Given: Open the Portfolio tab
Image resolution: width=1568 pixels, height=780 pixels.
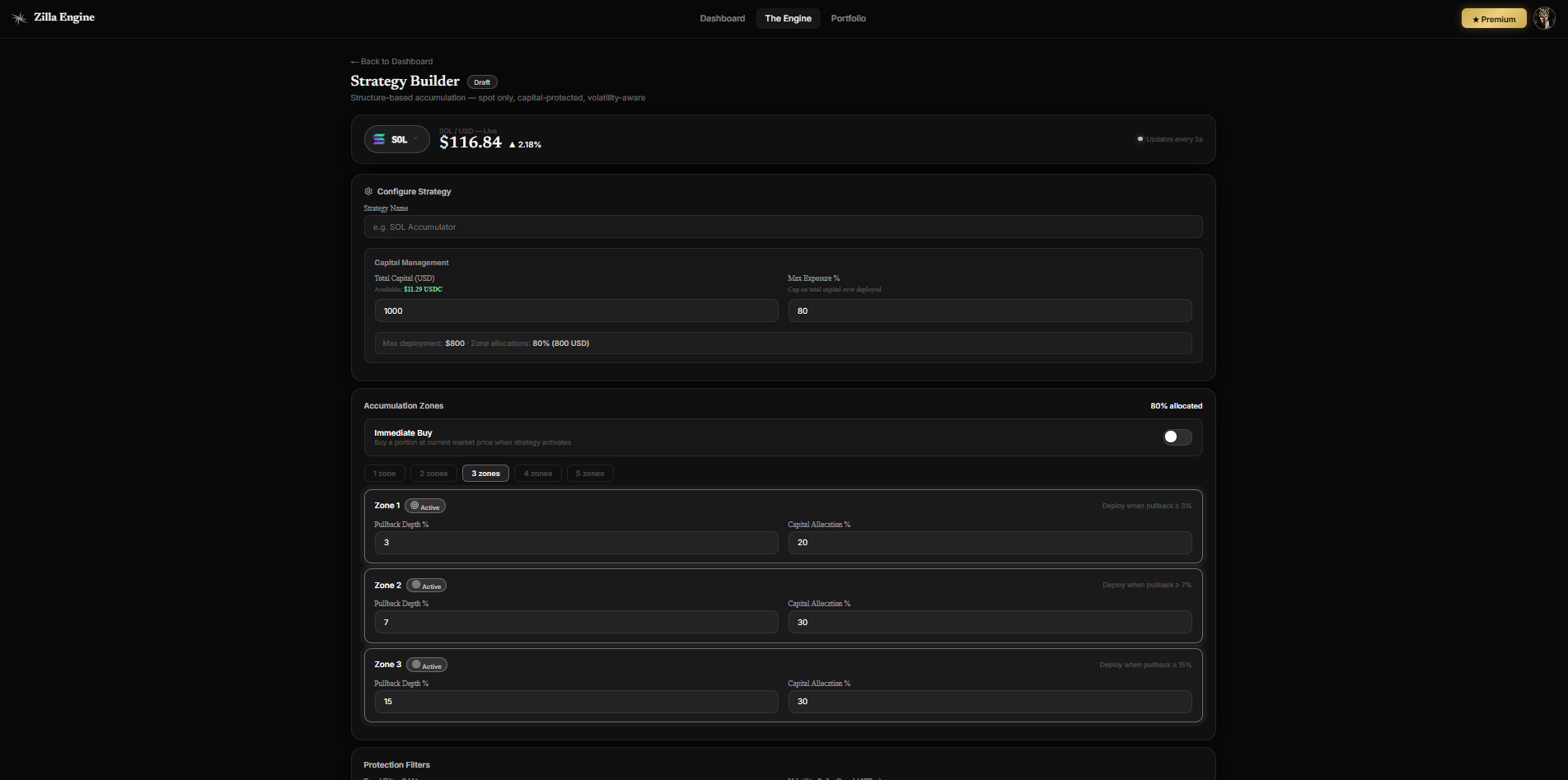Looking at the screenshot, I should [849, 18].
